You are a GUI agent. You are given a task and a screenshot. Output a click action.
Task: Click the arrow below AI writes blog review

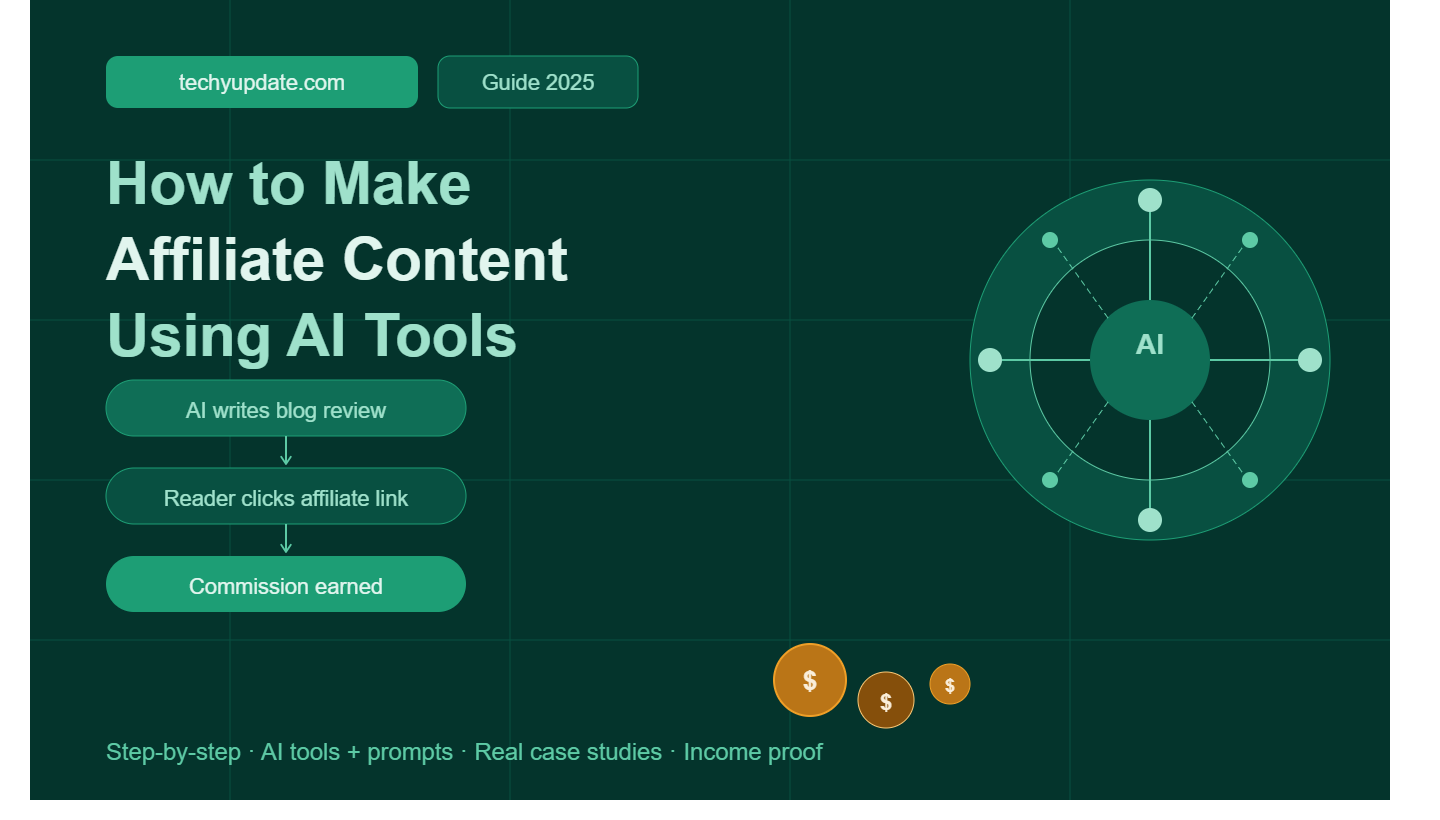[x=286, y=451]
